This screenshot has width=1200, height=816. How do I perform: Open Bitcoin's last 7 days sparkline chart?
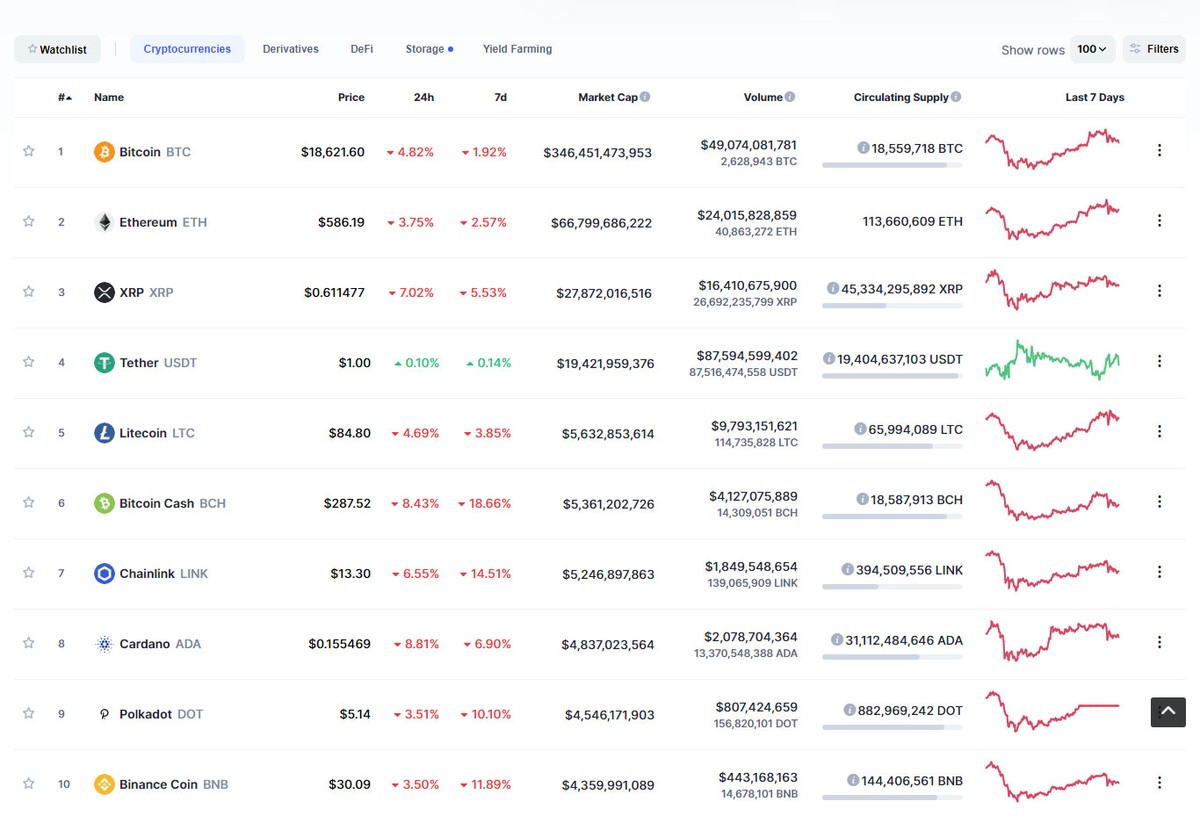pos(1052,150)
